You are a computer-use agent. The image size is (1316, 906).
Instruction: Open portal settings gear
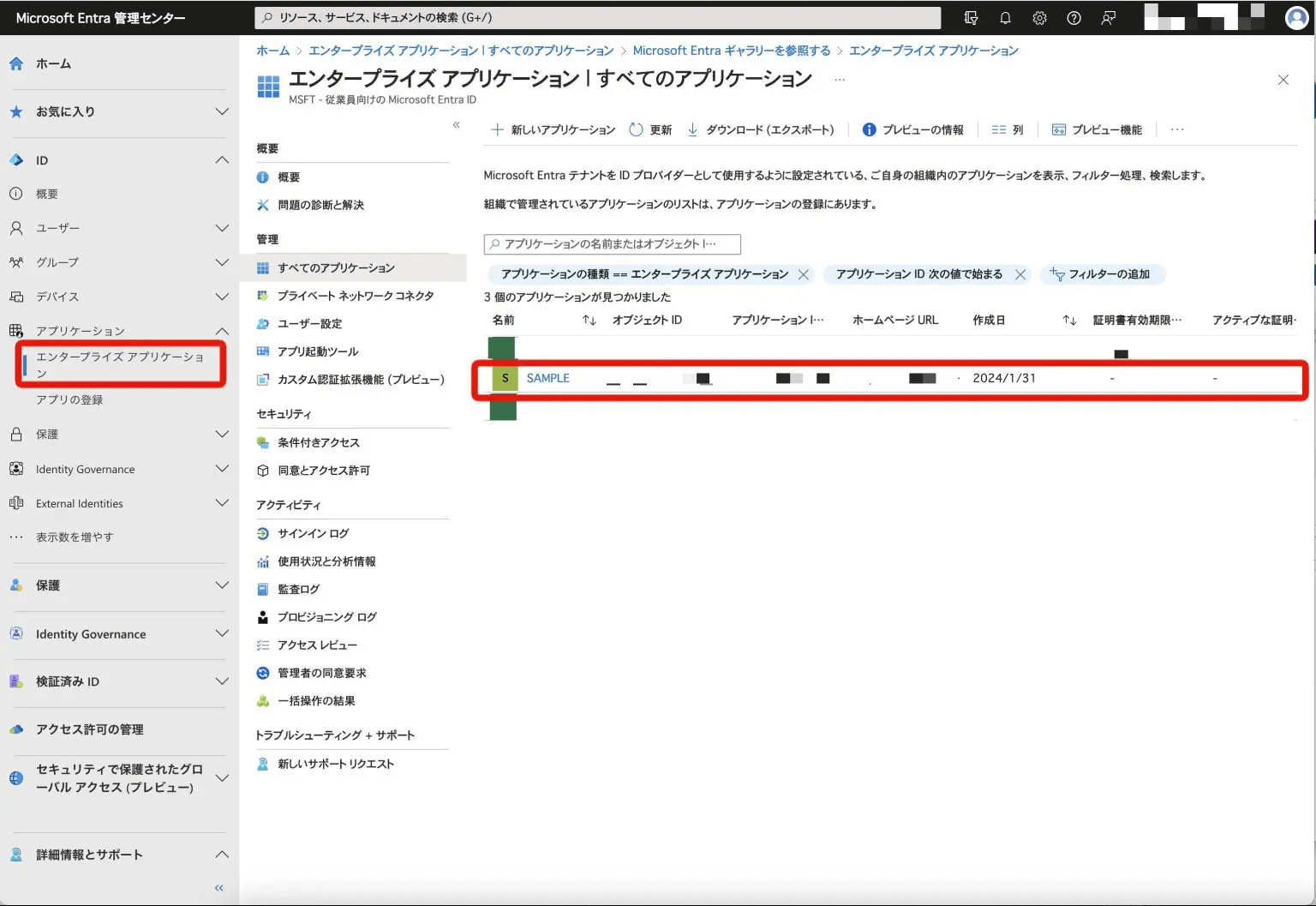tap(1039, 18)
